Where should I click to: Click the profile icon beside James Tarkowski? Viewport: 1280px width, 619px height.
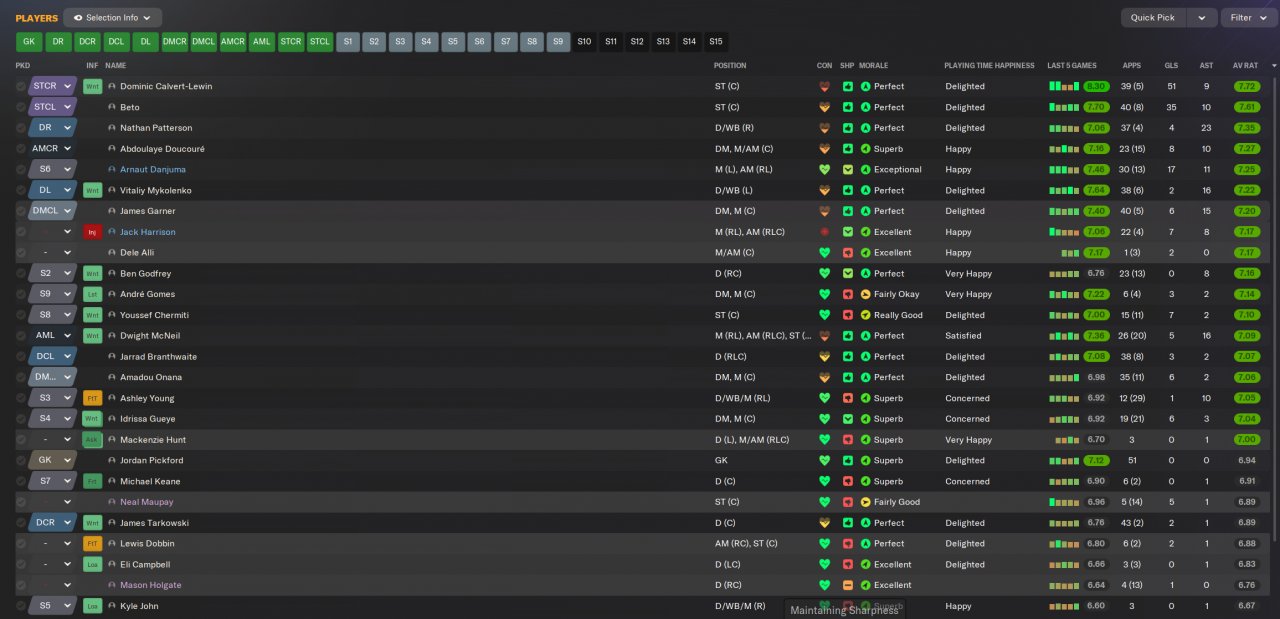click(112, 523)
